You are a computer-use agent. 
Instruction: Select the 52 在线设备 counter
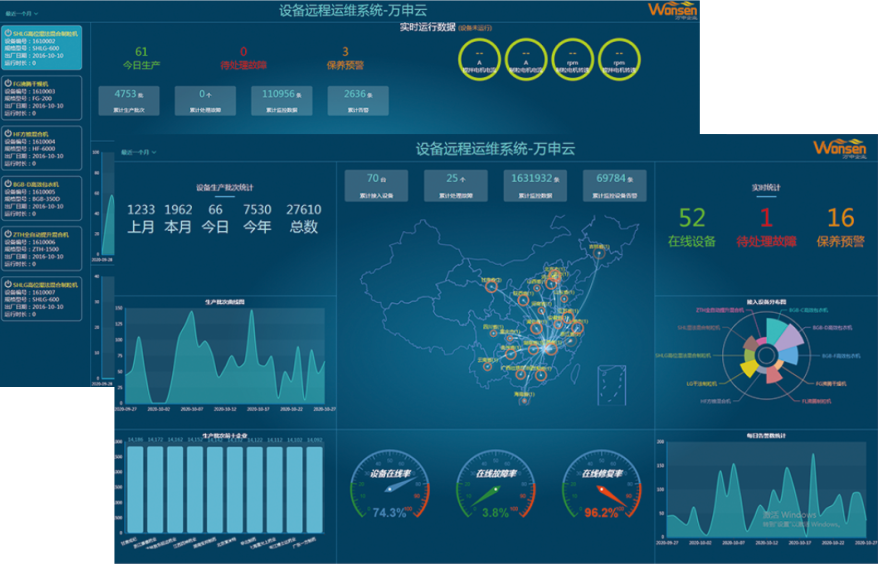point(691,225)
